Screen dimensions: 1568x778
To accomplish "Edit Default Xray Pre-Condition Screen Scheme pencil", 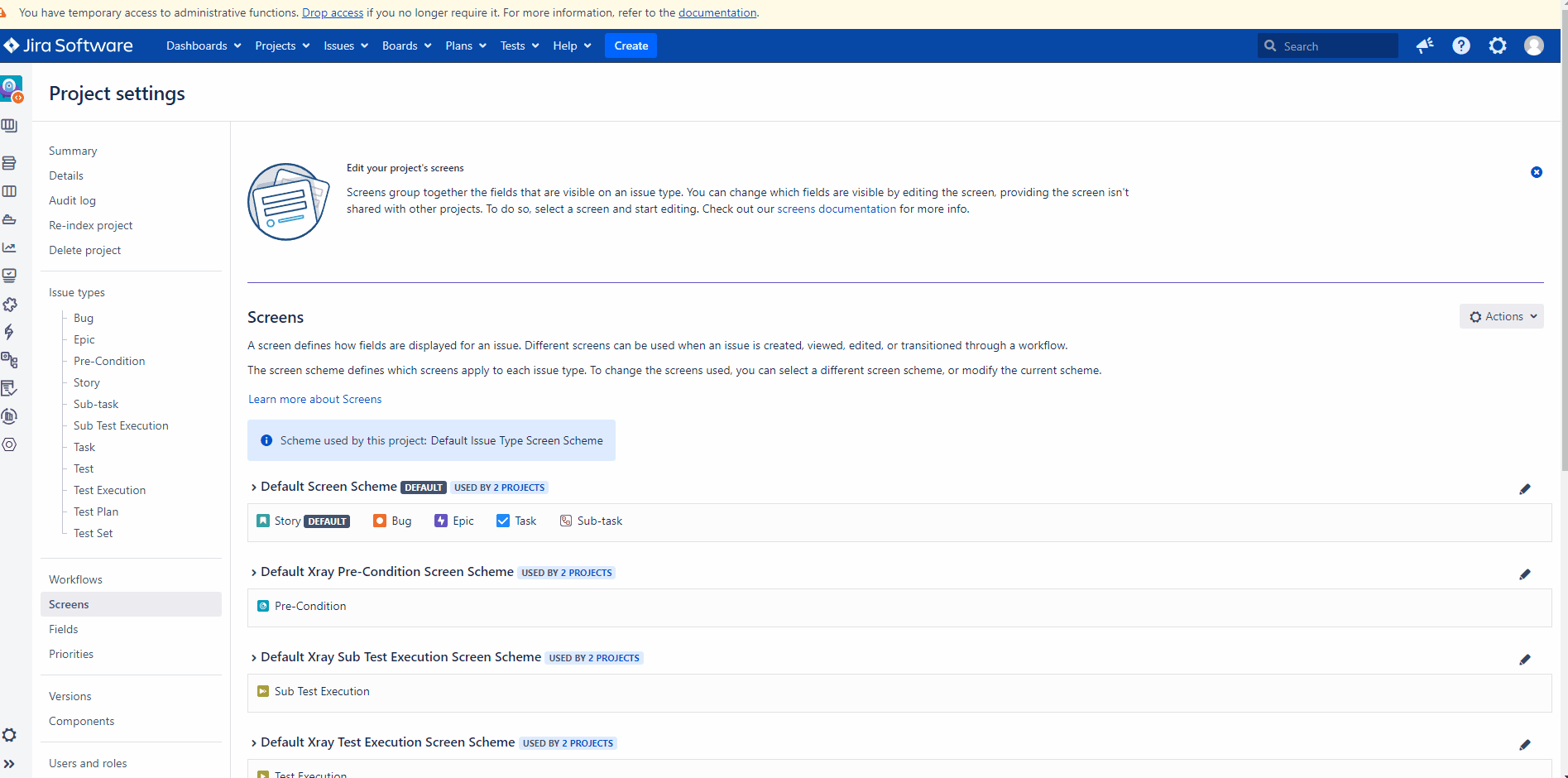I will [1525, 574].
